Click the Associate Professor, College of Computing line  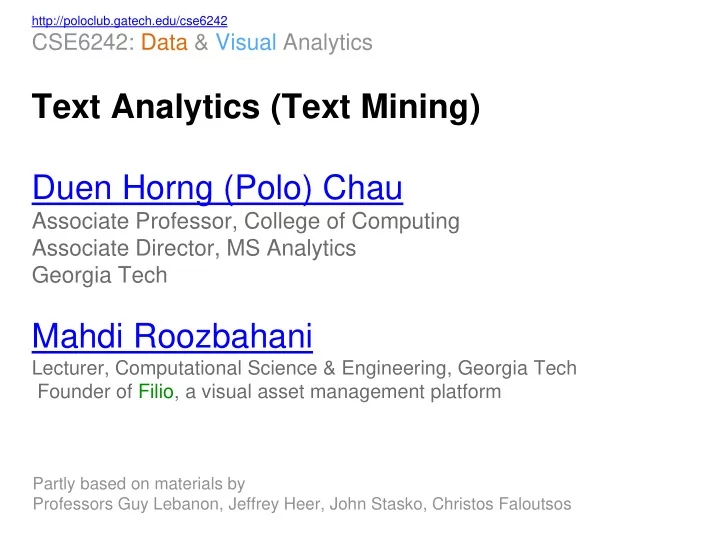point(246,221)
